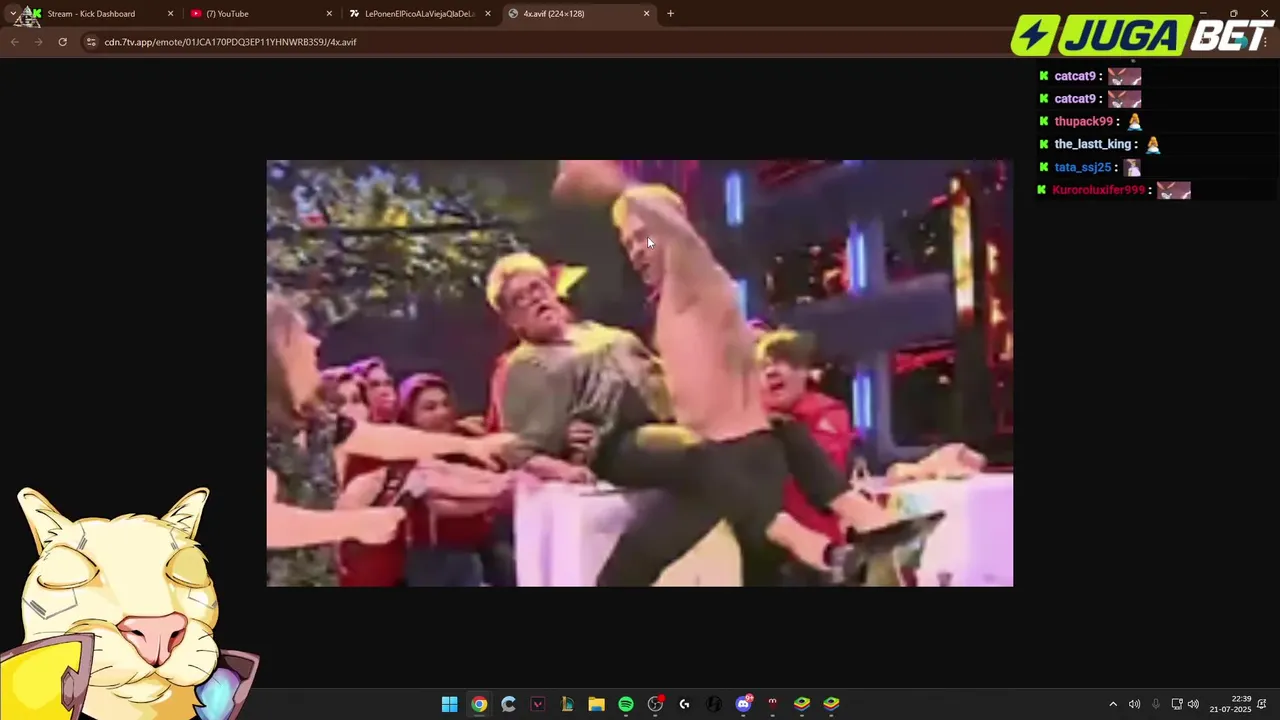The image size is (1280, 720).
Task: Open Logitech G HUB from the taskbar
Action: pyautogui.click(x=684, y=704)
